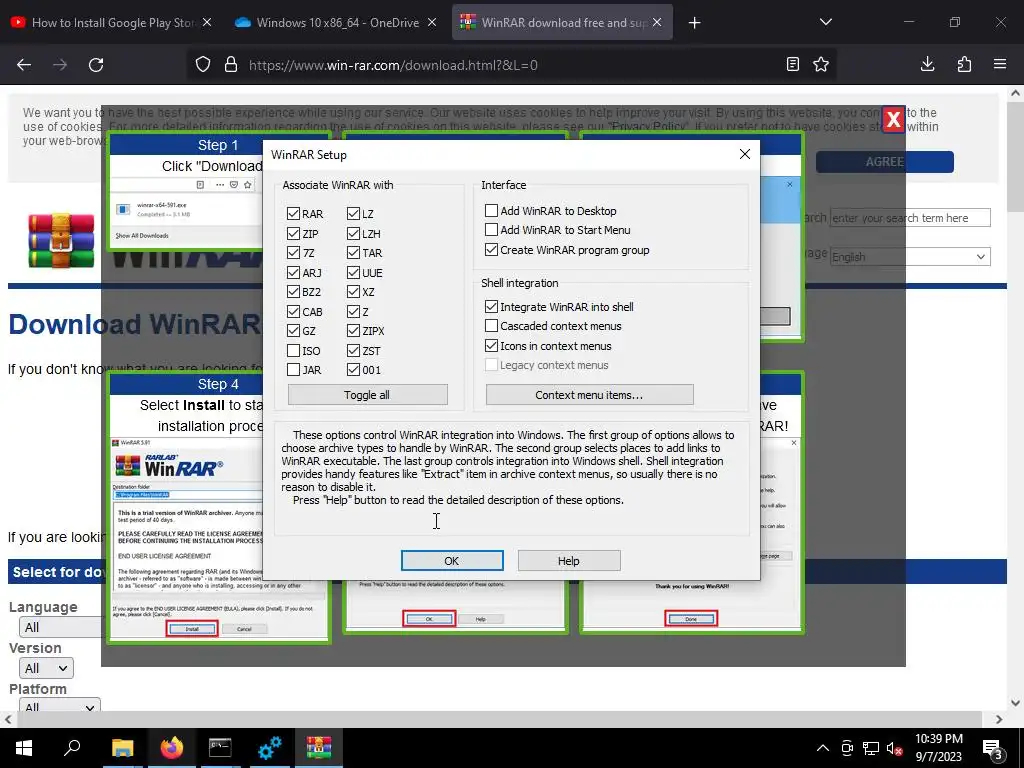Open Context menu items button

589,394
